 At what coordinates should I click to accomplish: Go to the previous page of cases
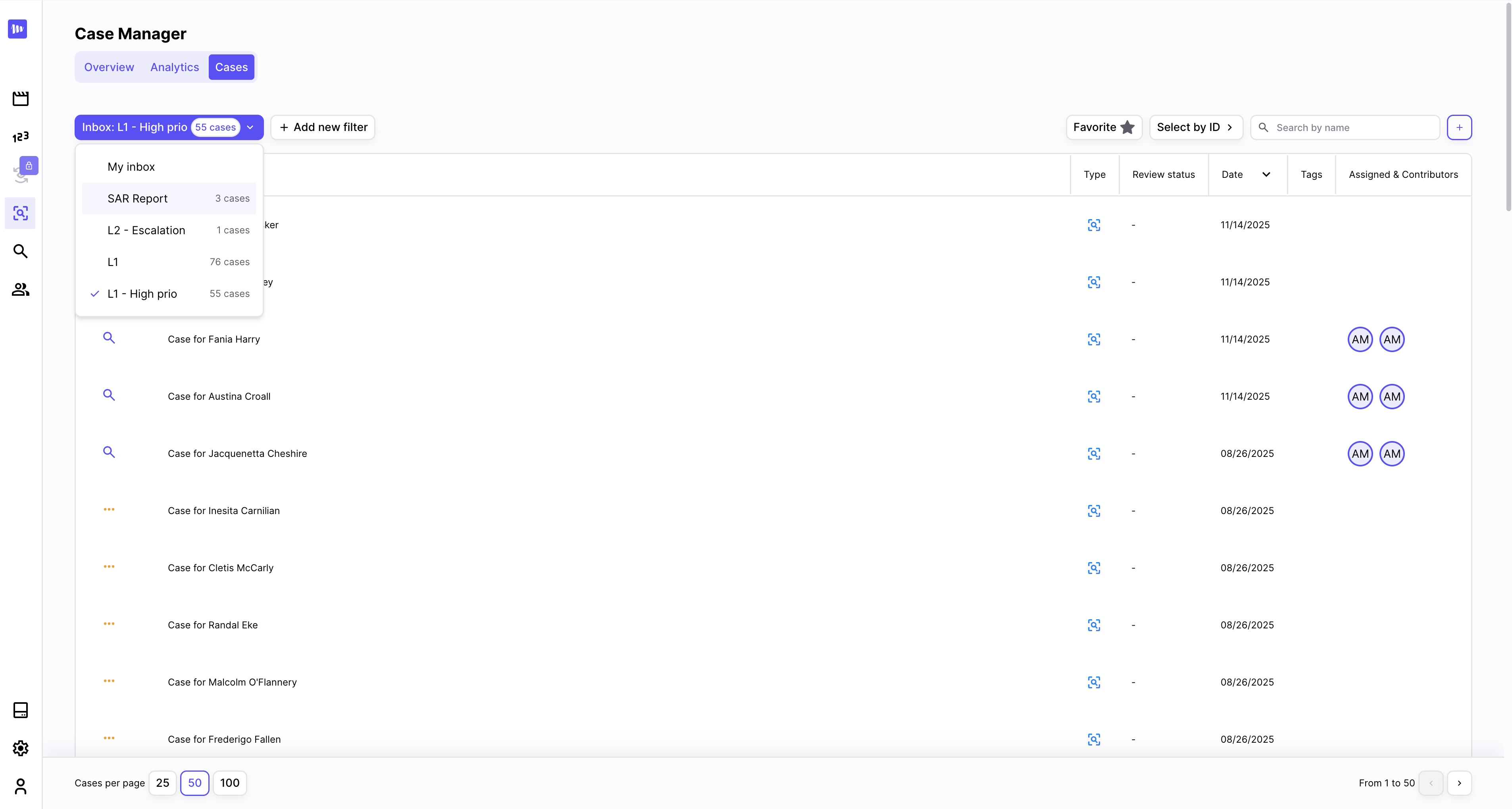[1430, 782]
